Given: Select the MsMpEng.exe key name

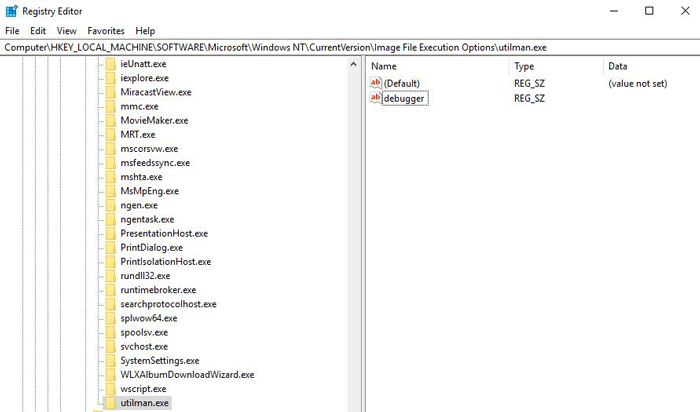Looking at the screenshot, I should [150, 191].
